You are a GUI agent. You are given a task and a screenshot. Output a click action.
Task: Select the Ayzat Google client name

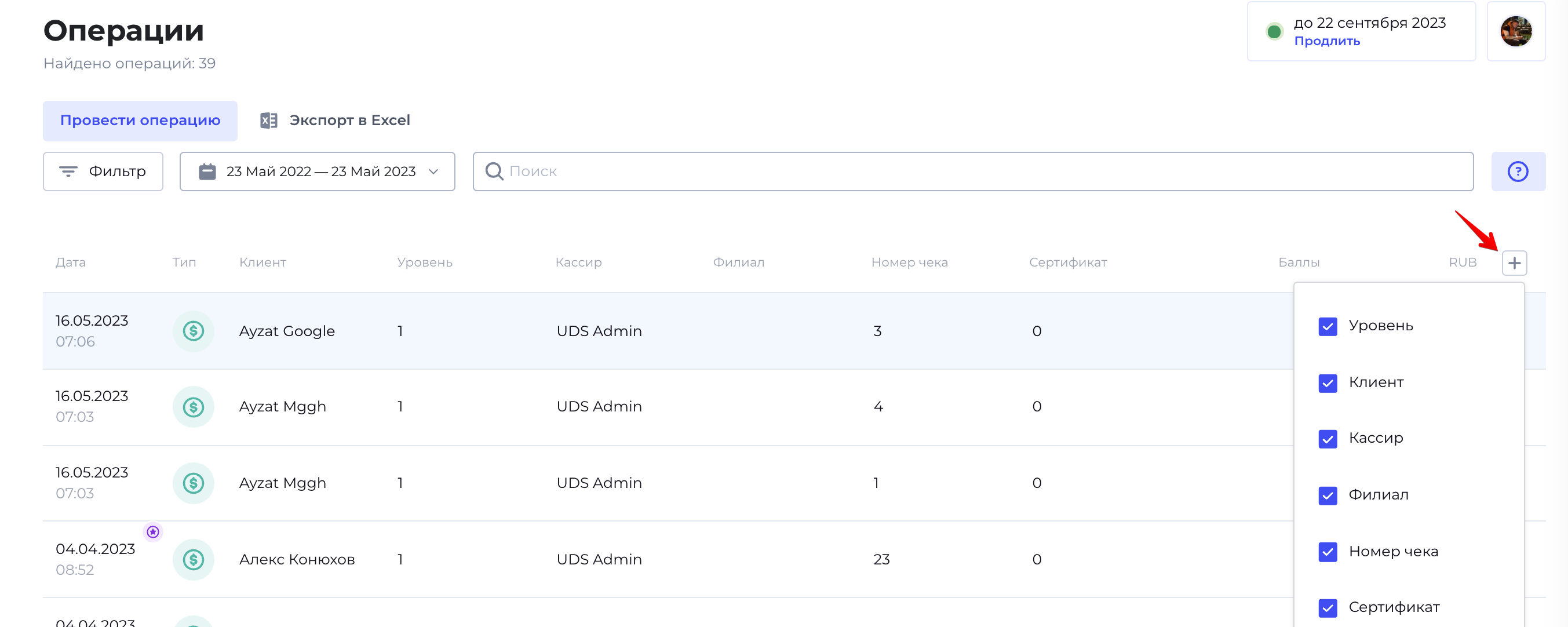[287, 331]
